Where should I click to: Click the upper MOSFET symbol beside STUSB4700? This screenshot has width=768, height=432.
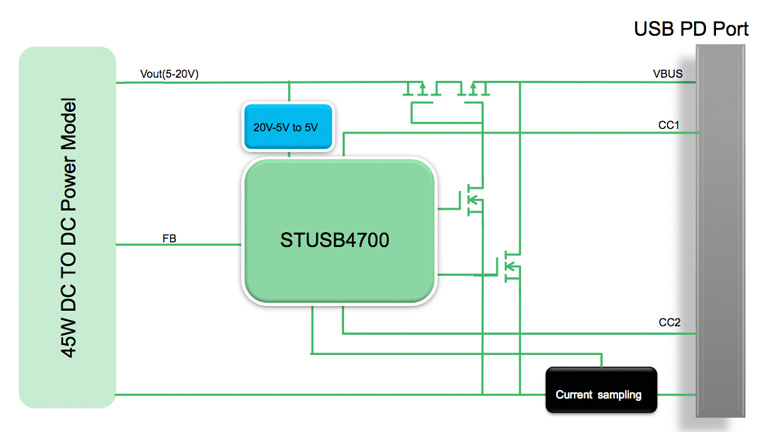[468, 200]
